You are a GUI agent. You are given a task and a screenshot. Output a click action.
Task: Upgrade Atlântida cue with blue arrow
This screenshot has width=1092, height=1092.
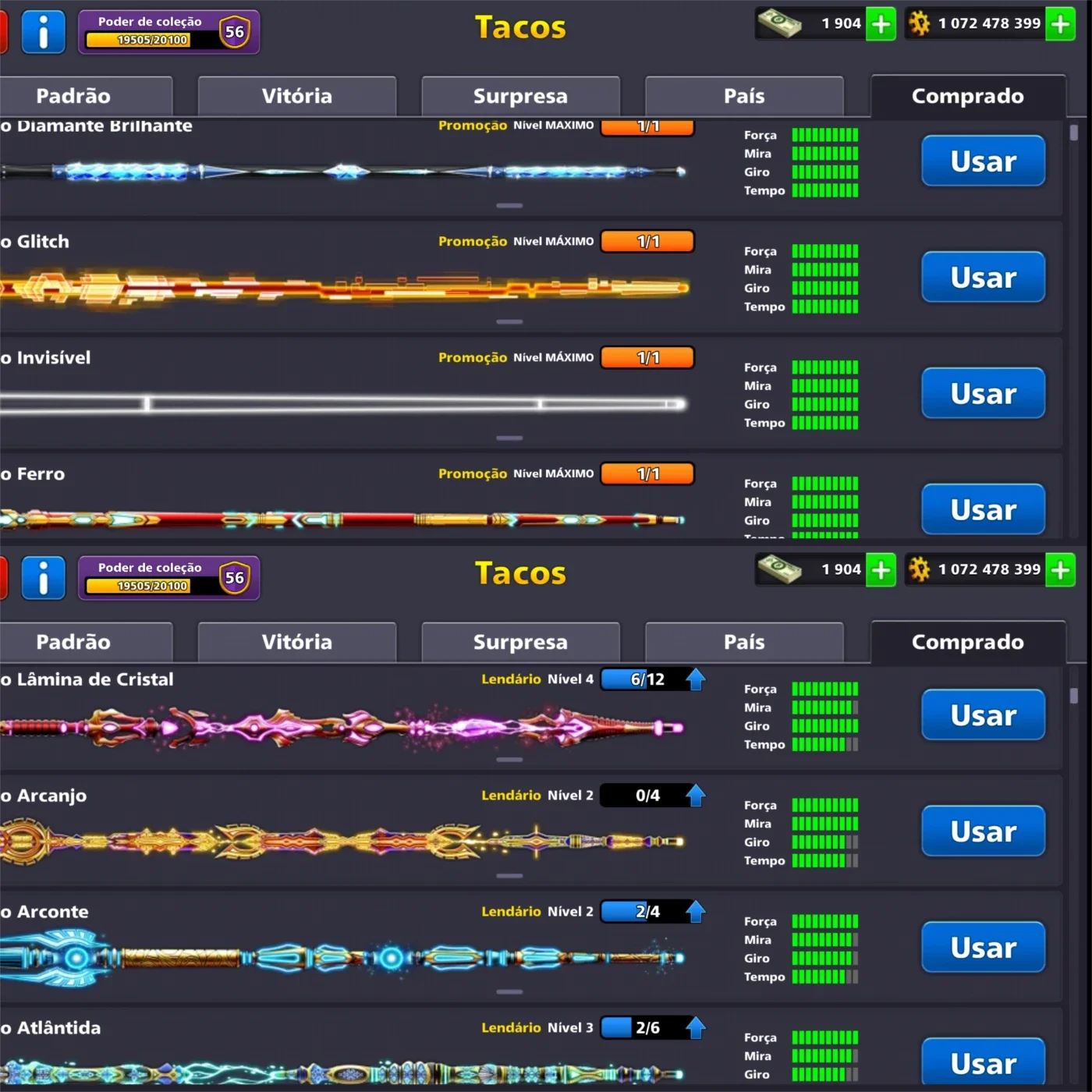tap(696, 1028)
